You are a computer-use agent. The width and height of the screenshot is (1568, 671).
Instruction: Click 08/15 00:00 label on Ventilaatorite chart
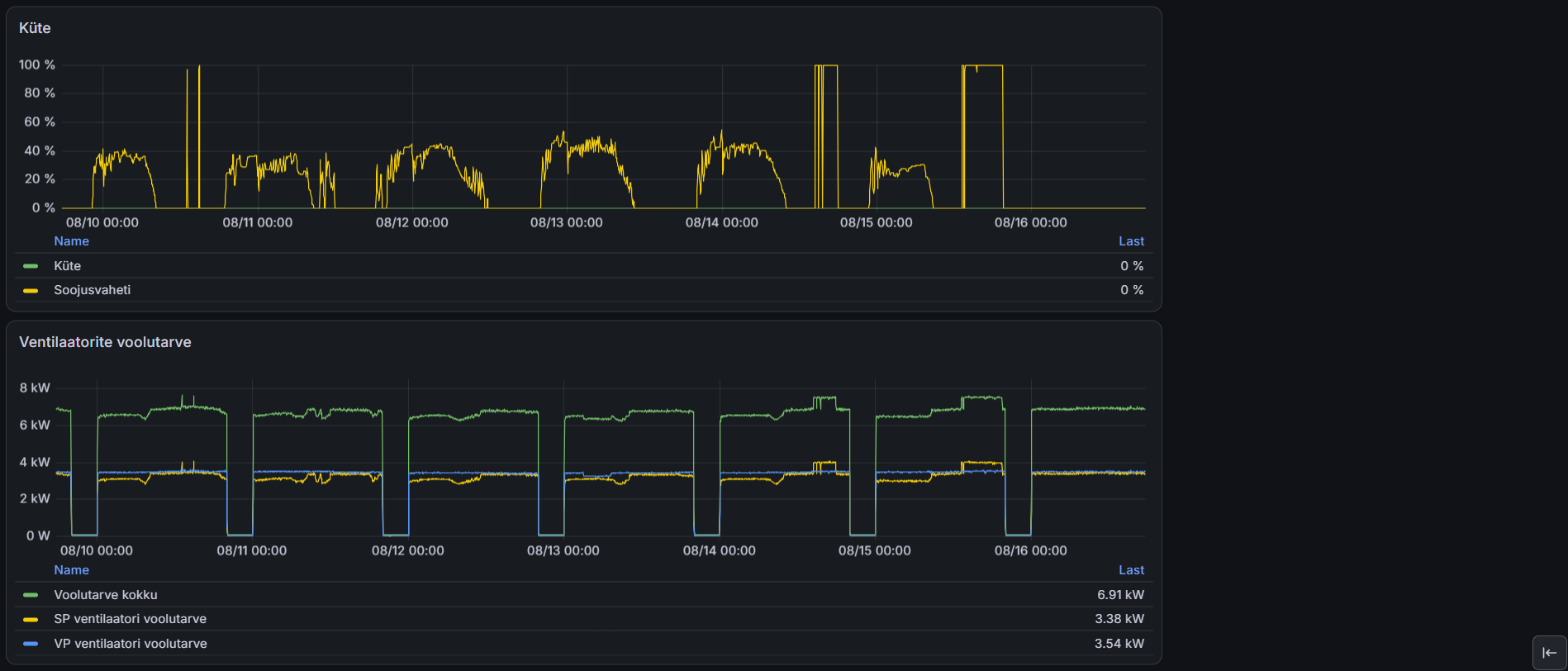tap(874, 550)
